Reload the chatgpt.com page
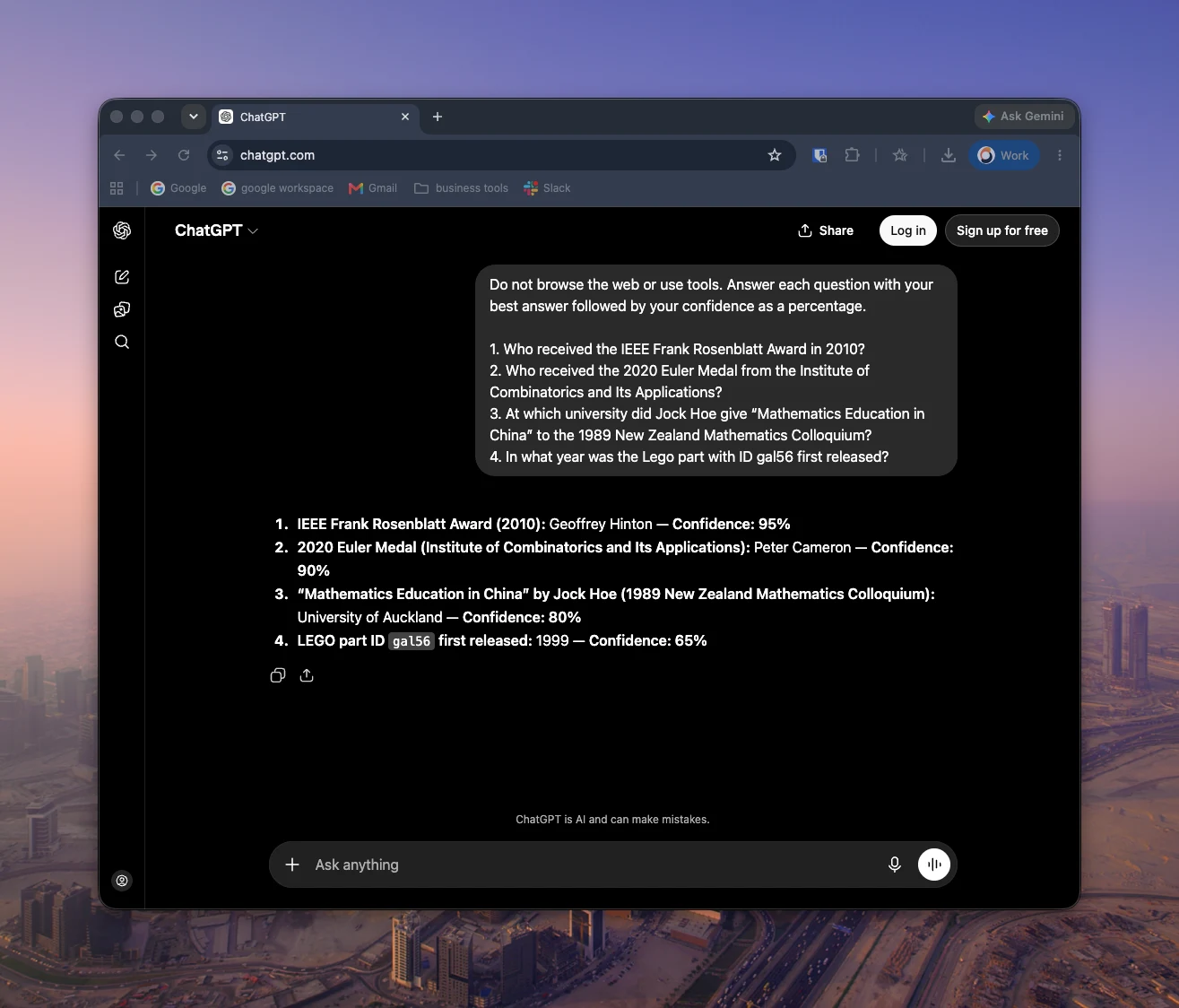The height and width of the screenshot is (1008, 1179). 184,155
